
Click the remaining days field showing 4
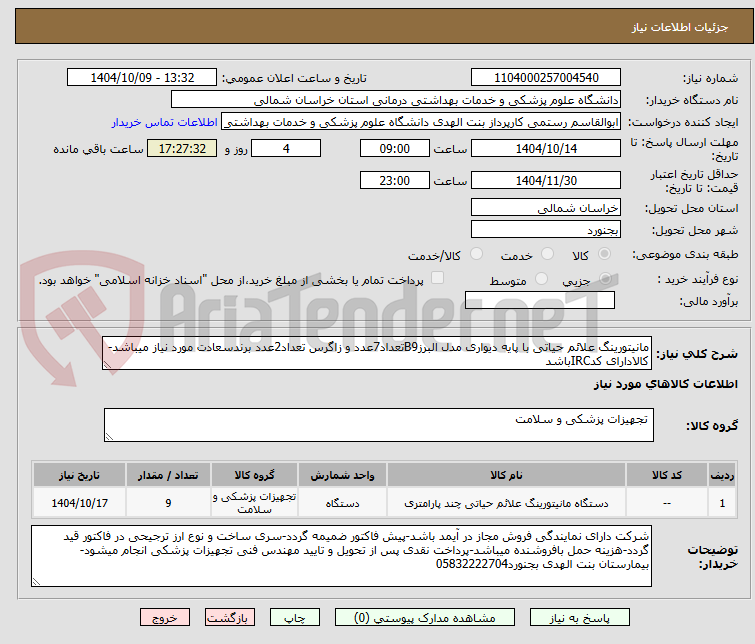point(286,148)
